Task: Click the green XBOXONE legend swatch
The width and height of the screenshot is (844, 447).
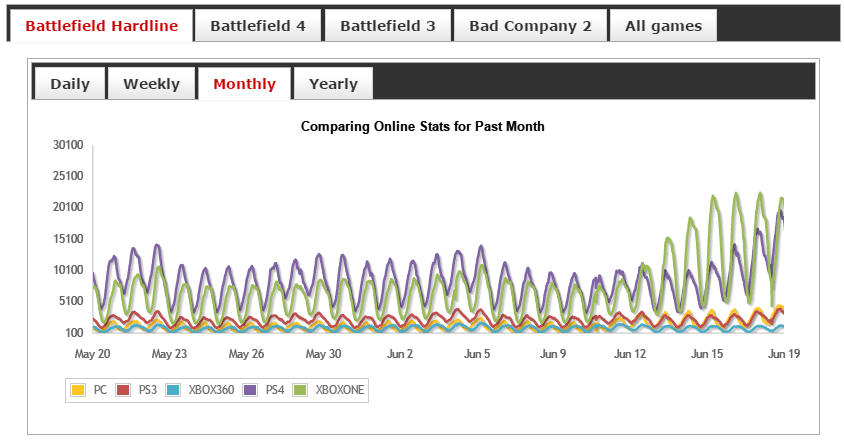Action: (x=299, y=390)
